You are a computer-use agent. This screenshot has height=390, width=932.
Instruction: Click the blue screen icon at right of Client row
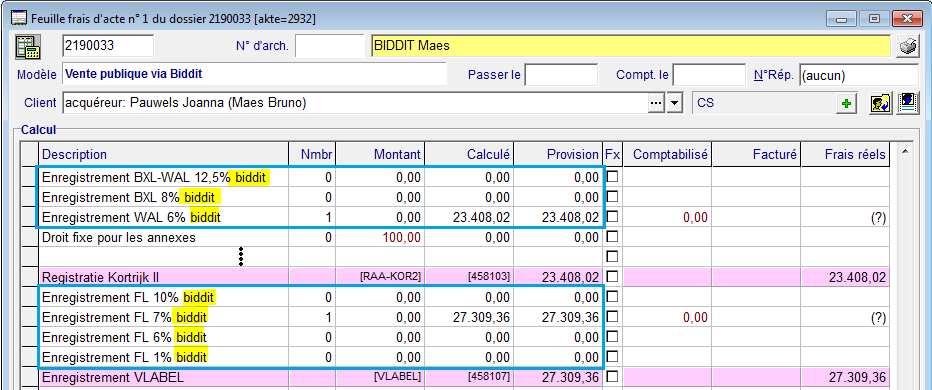[x=907, y=103]
